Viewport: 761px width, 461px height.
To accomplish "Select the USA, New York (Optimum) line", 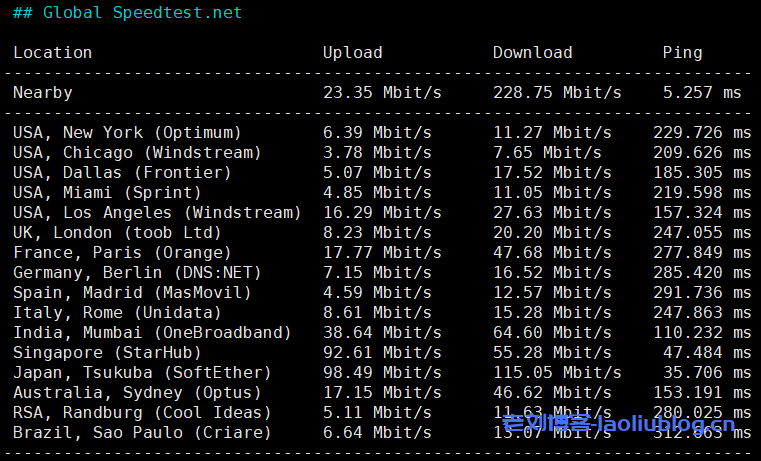I will coord(127,133).
